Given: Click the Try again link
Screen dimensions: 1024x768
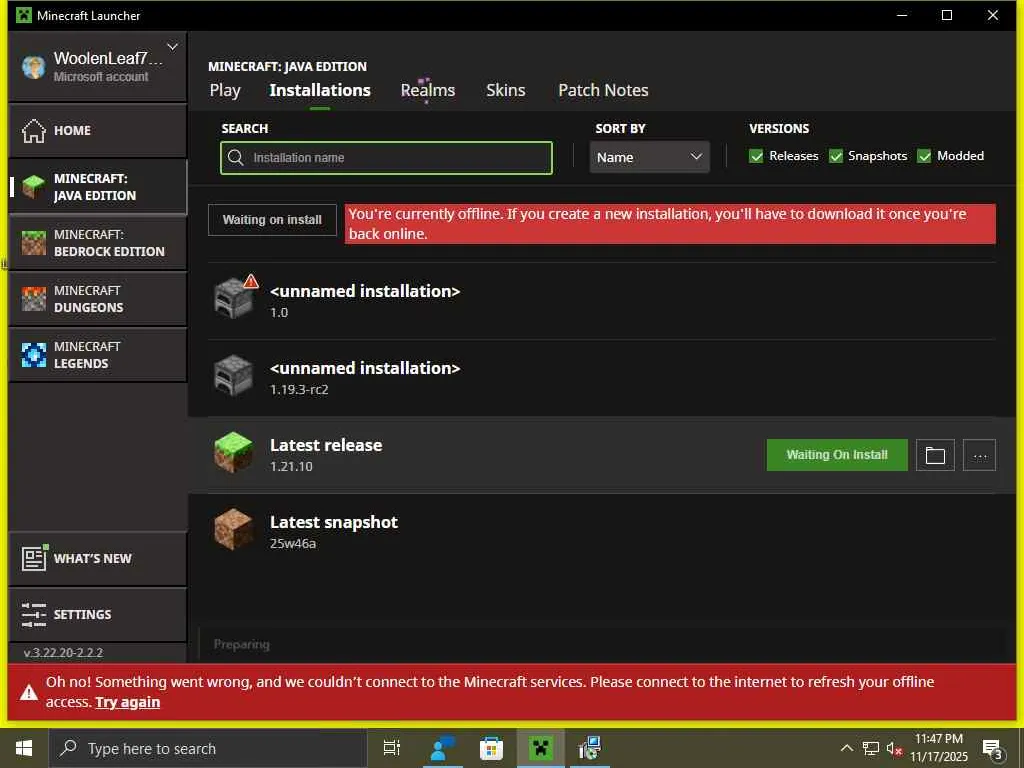Looking at the screenshot, I should (x=128, y=702).
